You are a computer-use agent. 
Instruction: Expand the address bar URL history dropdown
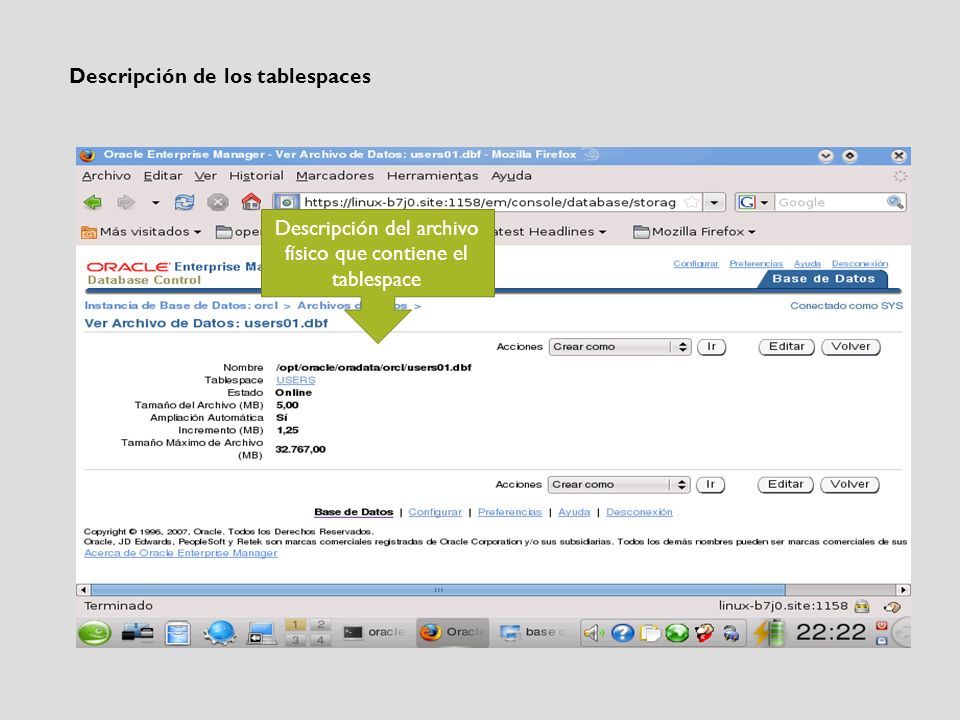[x=714, y=202]
